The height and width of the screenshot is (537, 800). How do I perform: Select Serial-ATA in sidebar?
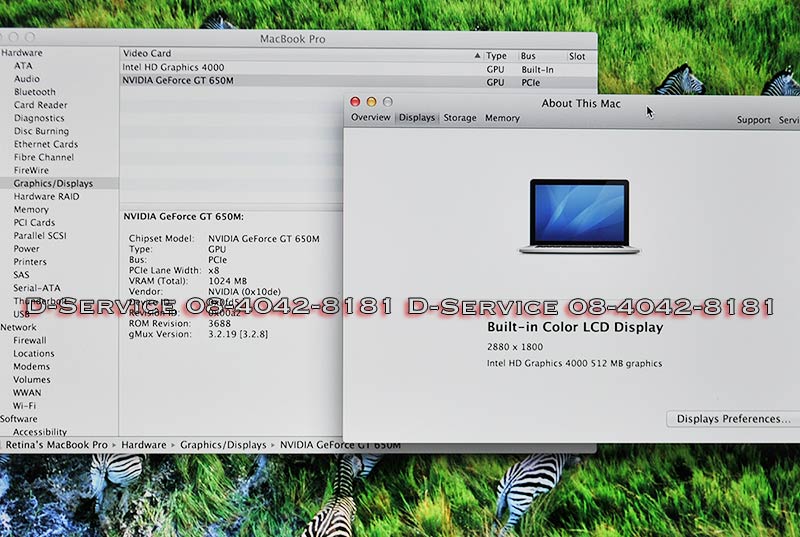click(37, 288)
